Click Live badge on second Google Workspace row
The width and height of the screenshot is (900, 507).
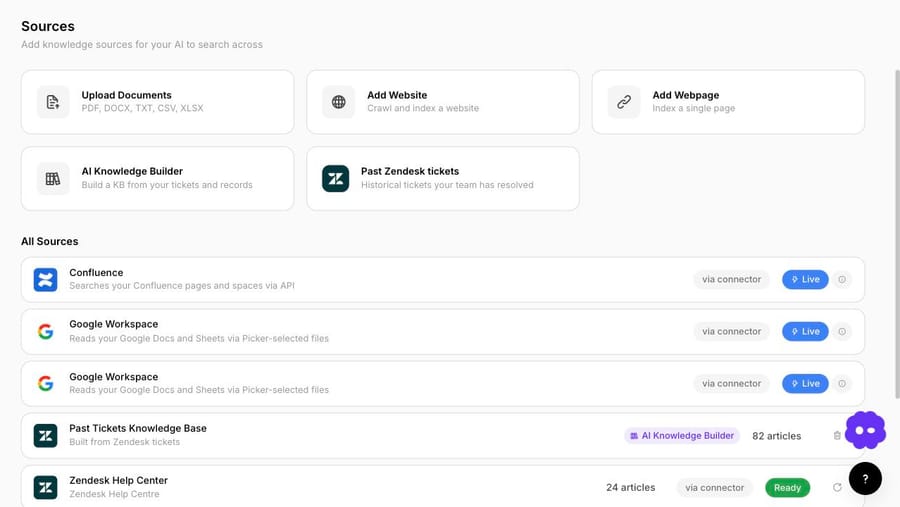805,384
